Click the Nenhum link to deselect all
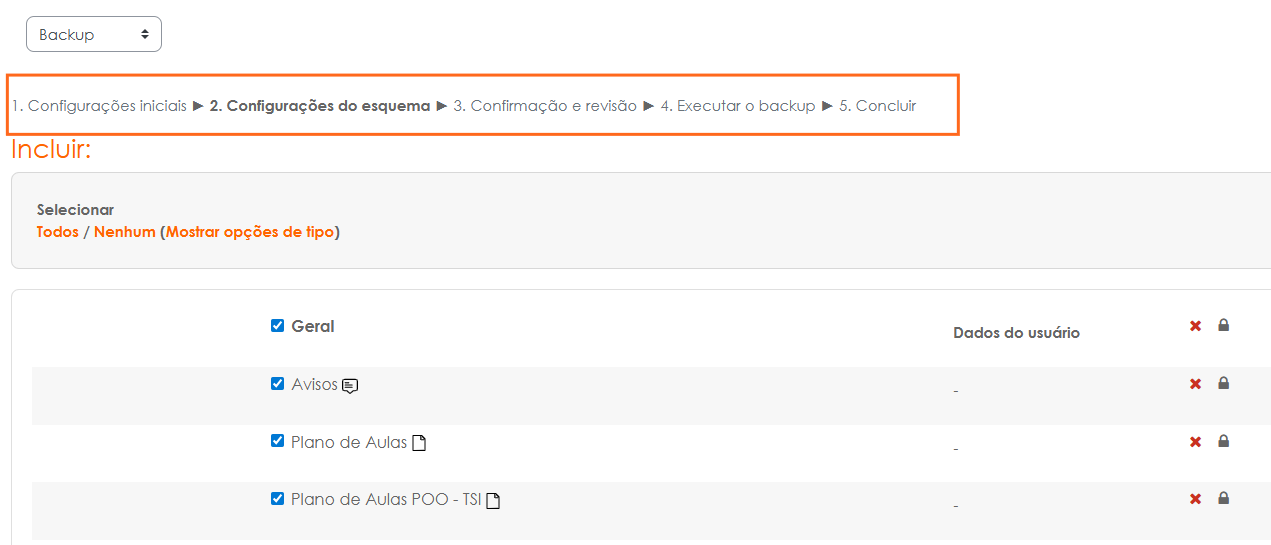 pyautogui.click(x=124, y=232)
